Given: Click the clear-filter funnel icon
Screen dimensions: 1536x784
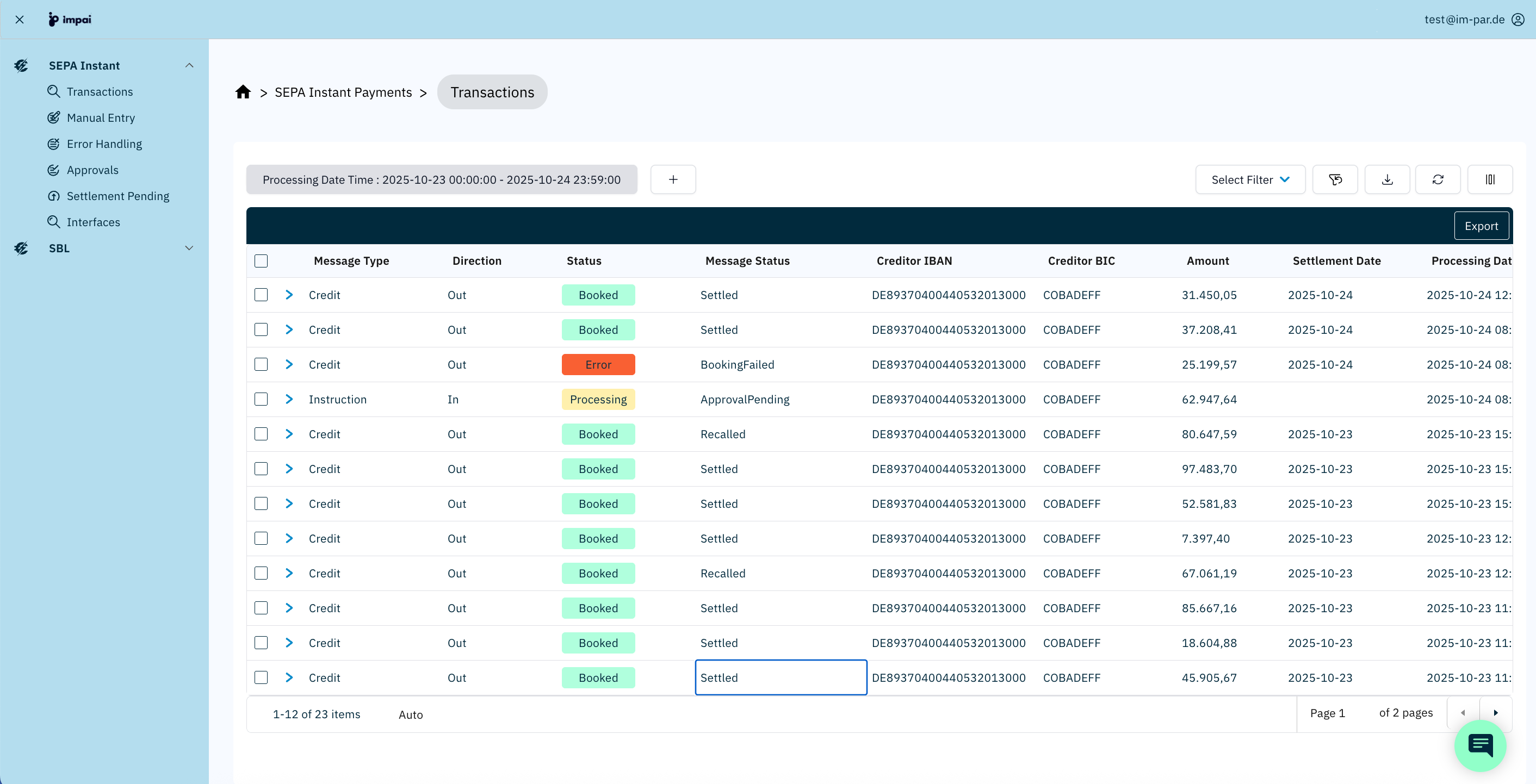Looking at the screenshot, I should point(1335,179).
